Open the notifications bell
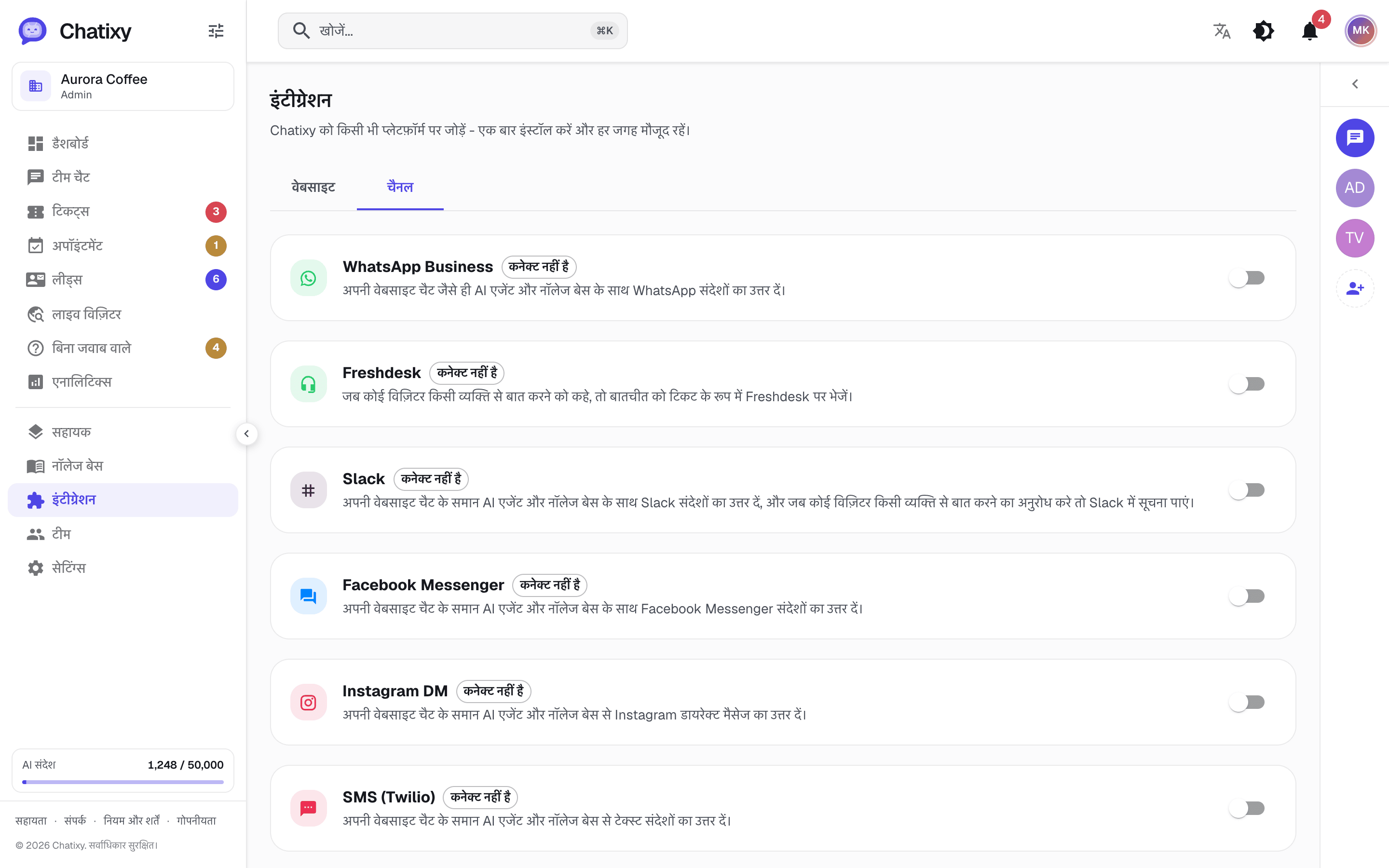The height and width of the screenshot is (868, 1389). coord(1310,30)
